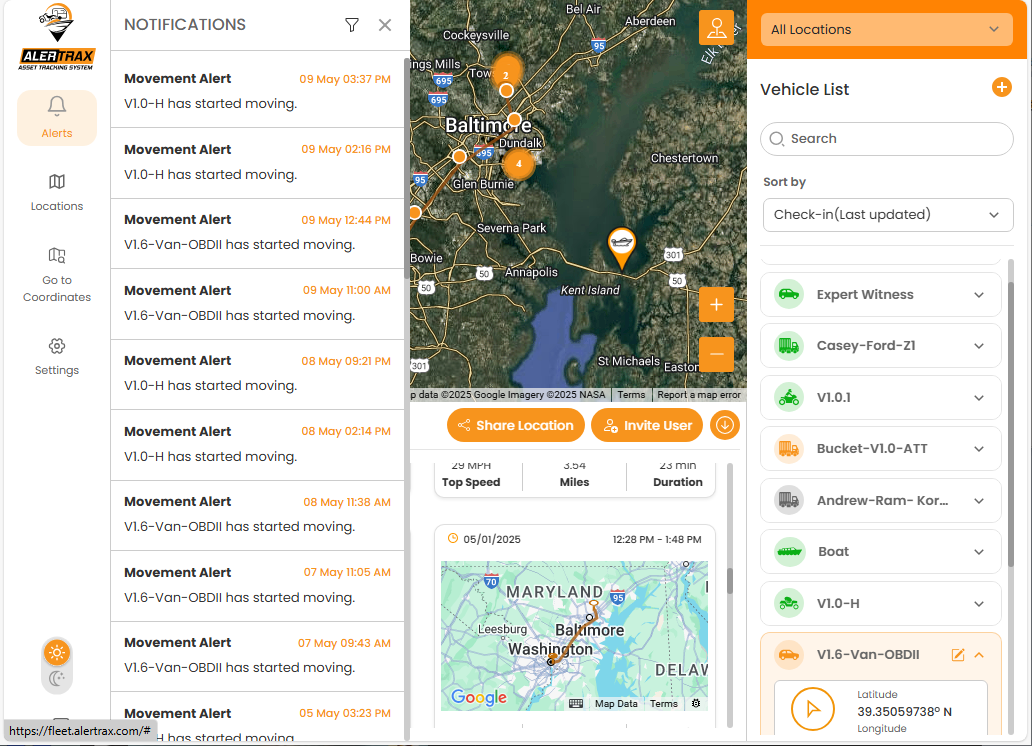Close the Notifications panel
Image resolution: width=1032 pixels, height=746 pixels.
(x=385, y=25)
